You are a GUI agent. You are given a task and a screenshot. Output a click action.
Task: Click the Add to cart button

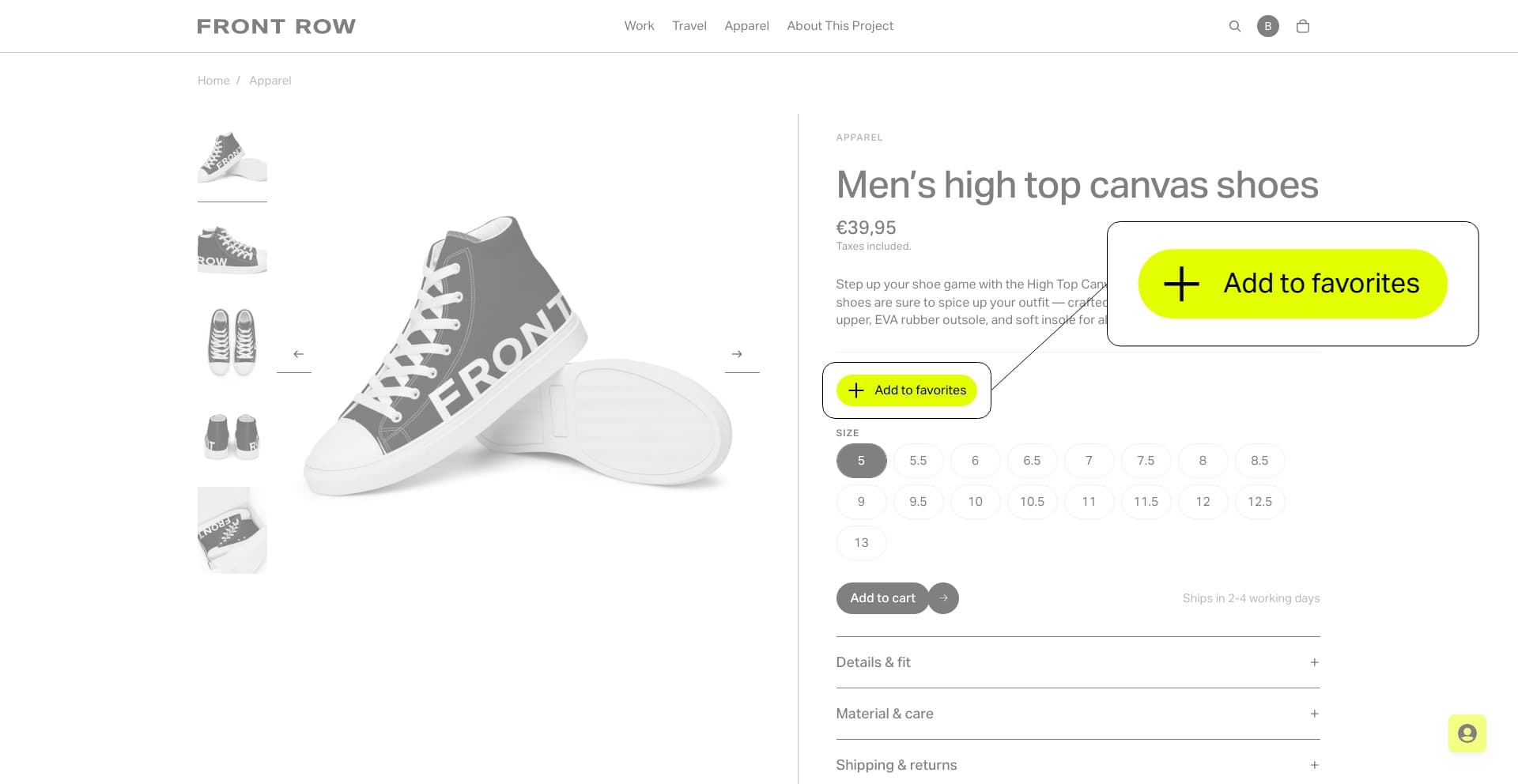(x=882, y=598)
